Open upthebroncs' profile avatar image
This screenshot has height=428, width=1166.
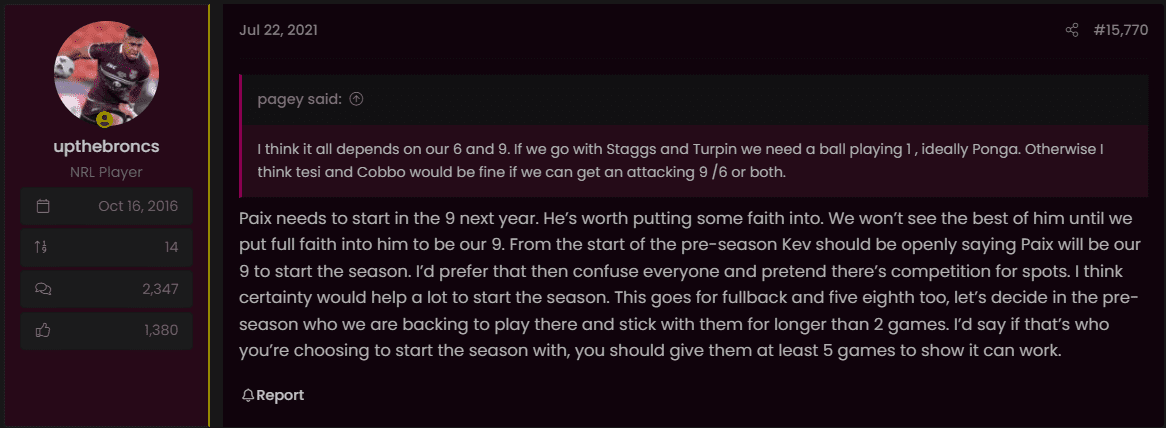point(106,72)
